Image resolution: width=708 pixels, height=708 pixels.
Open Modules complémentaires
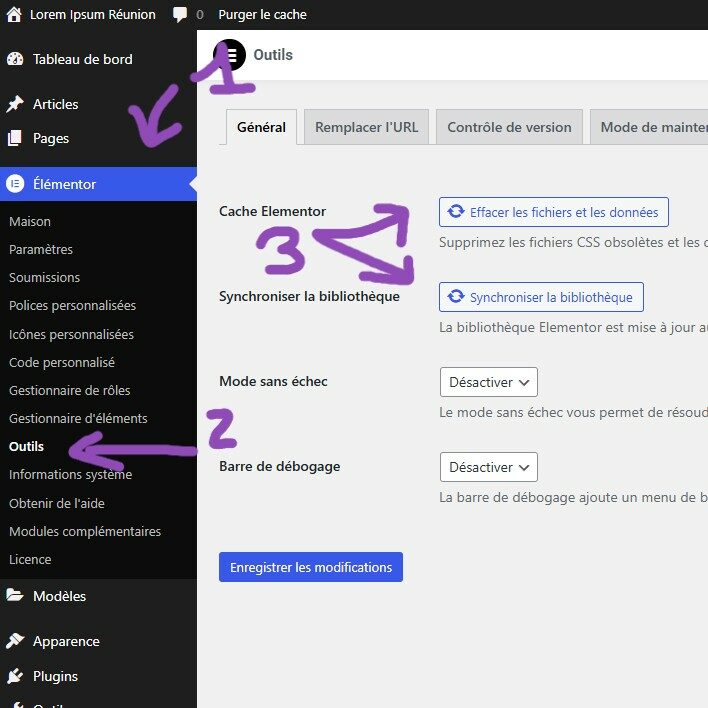pyautogui.click(x=85, y=531)
